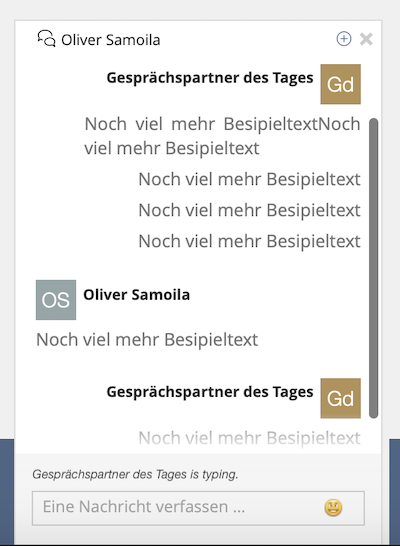
Task: Click the faded last message at bottom
Action: point(249,438)
